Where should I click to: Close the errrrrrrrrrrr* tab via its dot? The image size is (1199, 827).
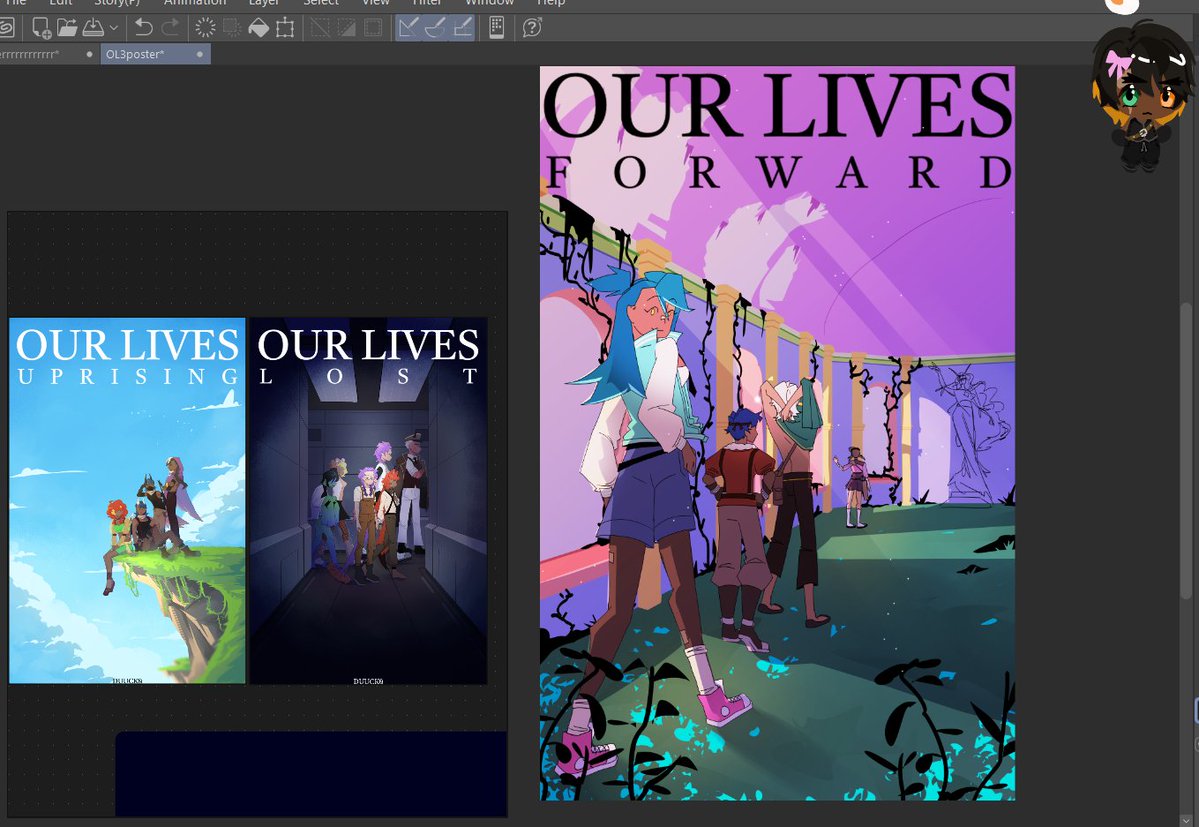point(89,54)
